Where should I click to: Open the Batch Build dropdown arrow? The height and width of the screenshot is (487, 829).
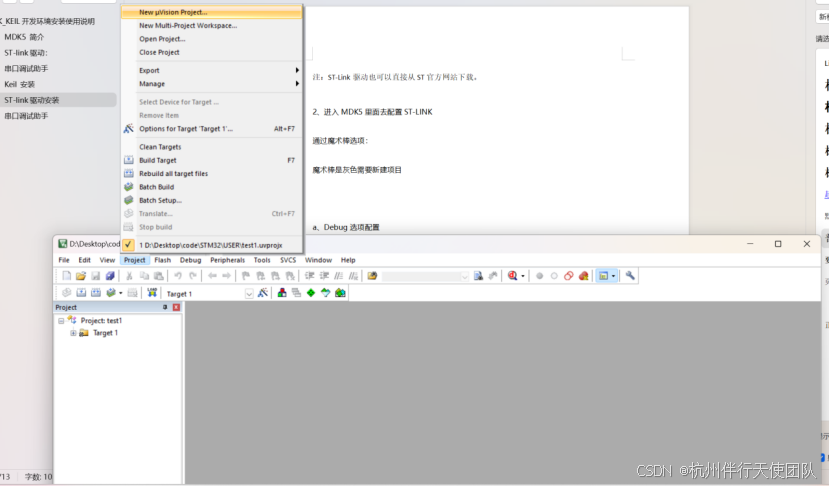tap(121, 293)
